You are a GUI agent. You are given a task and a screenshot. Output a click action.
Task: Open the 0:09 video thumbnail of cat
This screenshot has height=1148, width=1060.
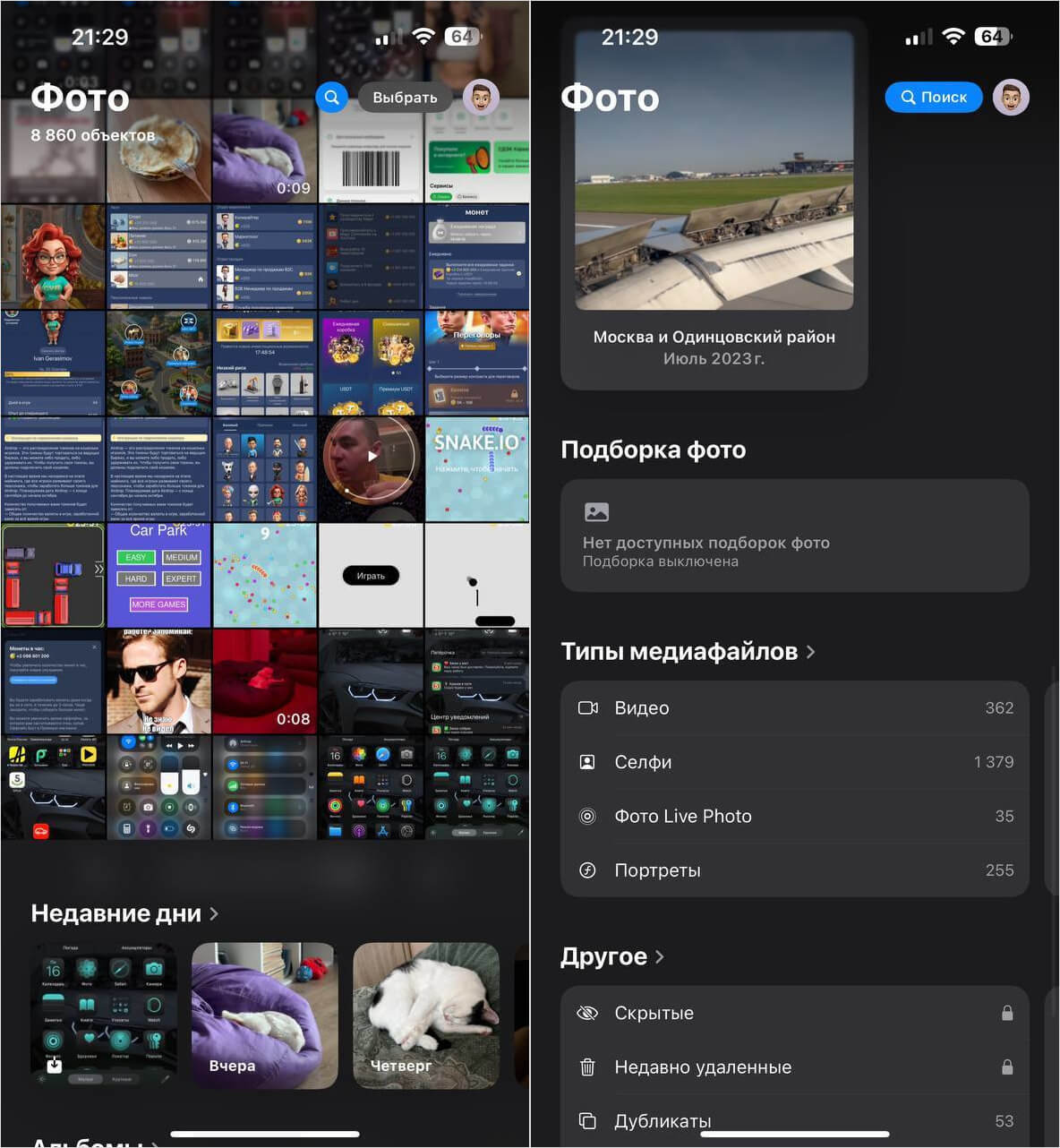tap(265, 150)
